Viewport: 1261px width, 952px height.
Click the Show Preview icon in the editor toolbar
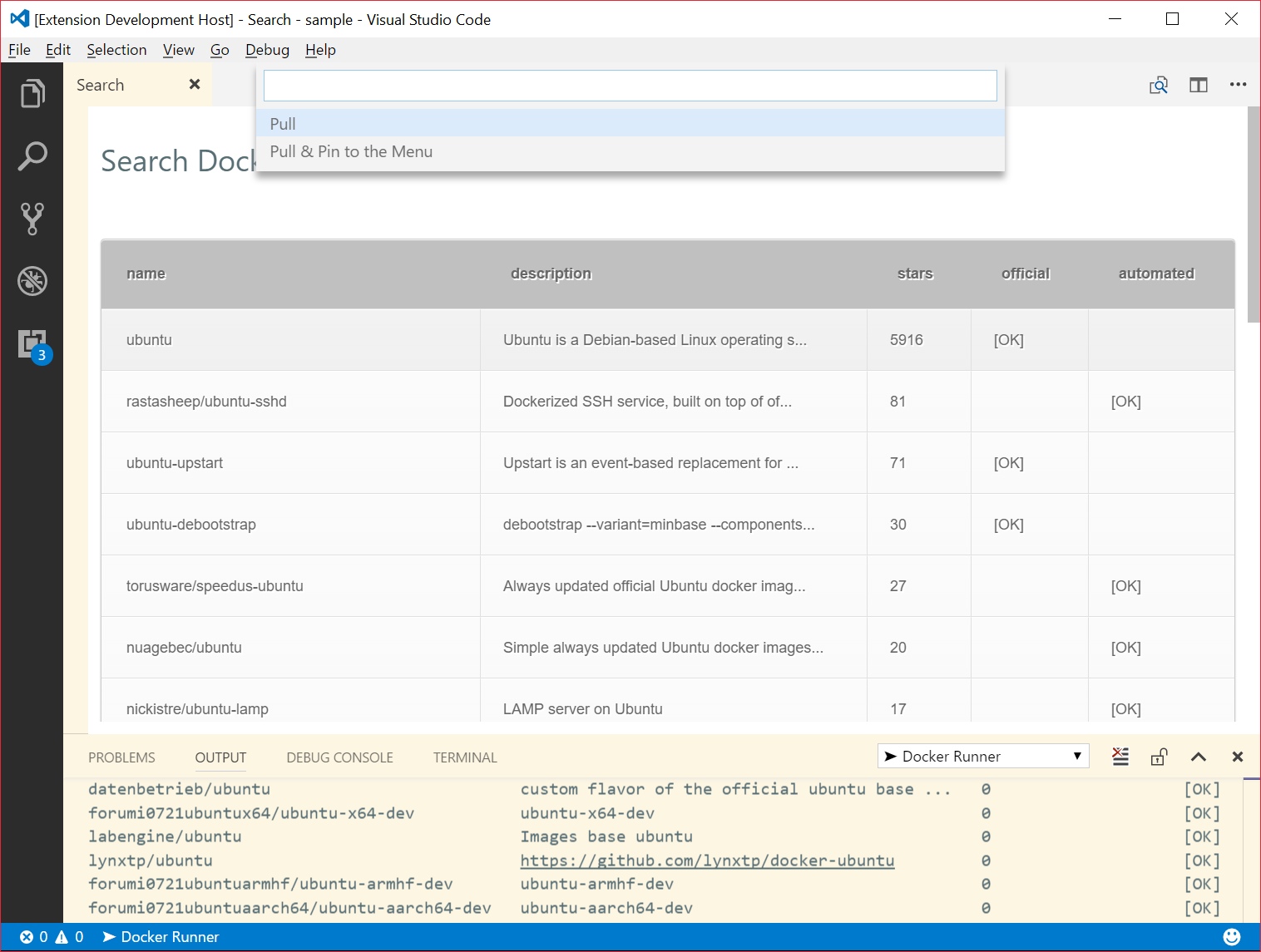pos(1159,85)
